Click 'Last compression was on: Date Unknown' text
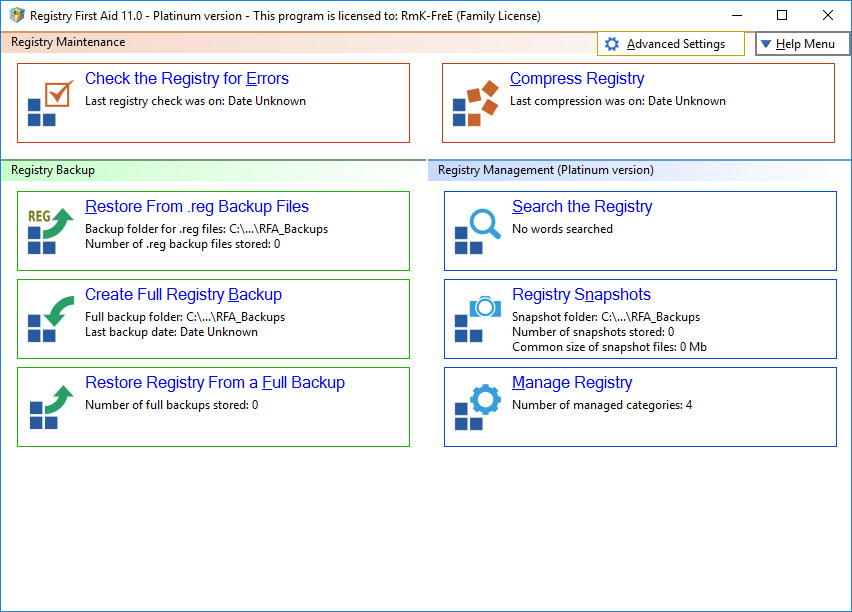 (618, 101)
